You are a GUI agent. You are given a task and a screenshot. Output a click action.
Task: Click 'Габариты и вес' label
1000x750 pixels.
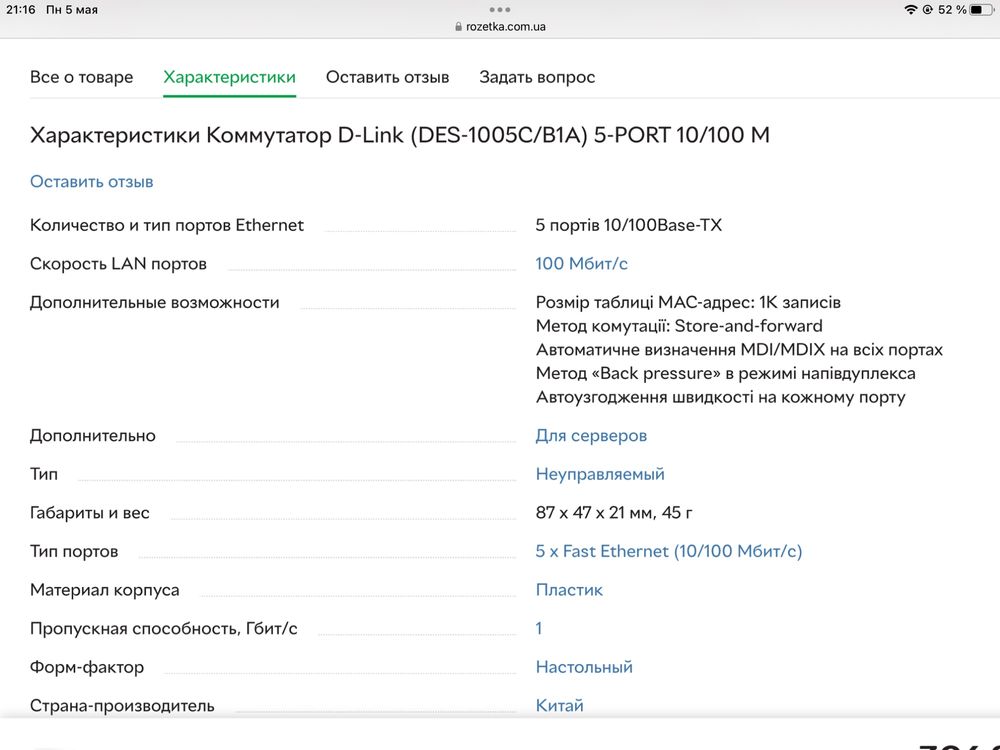pyautogui.click(x=90, y=513)
